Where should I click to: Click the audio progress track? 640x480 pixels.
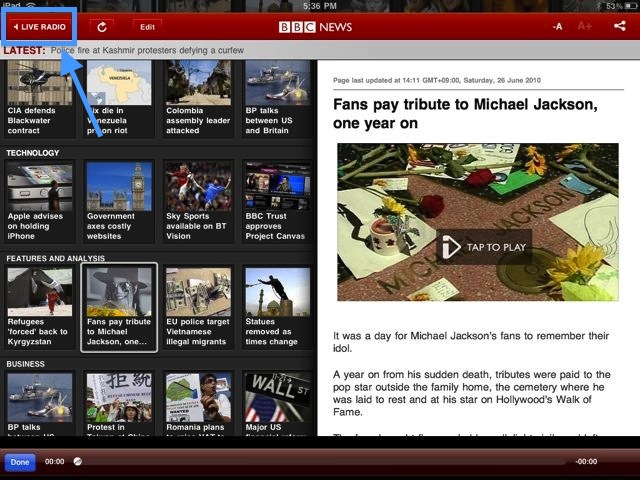[x=322, y=462]
